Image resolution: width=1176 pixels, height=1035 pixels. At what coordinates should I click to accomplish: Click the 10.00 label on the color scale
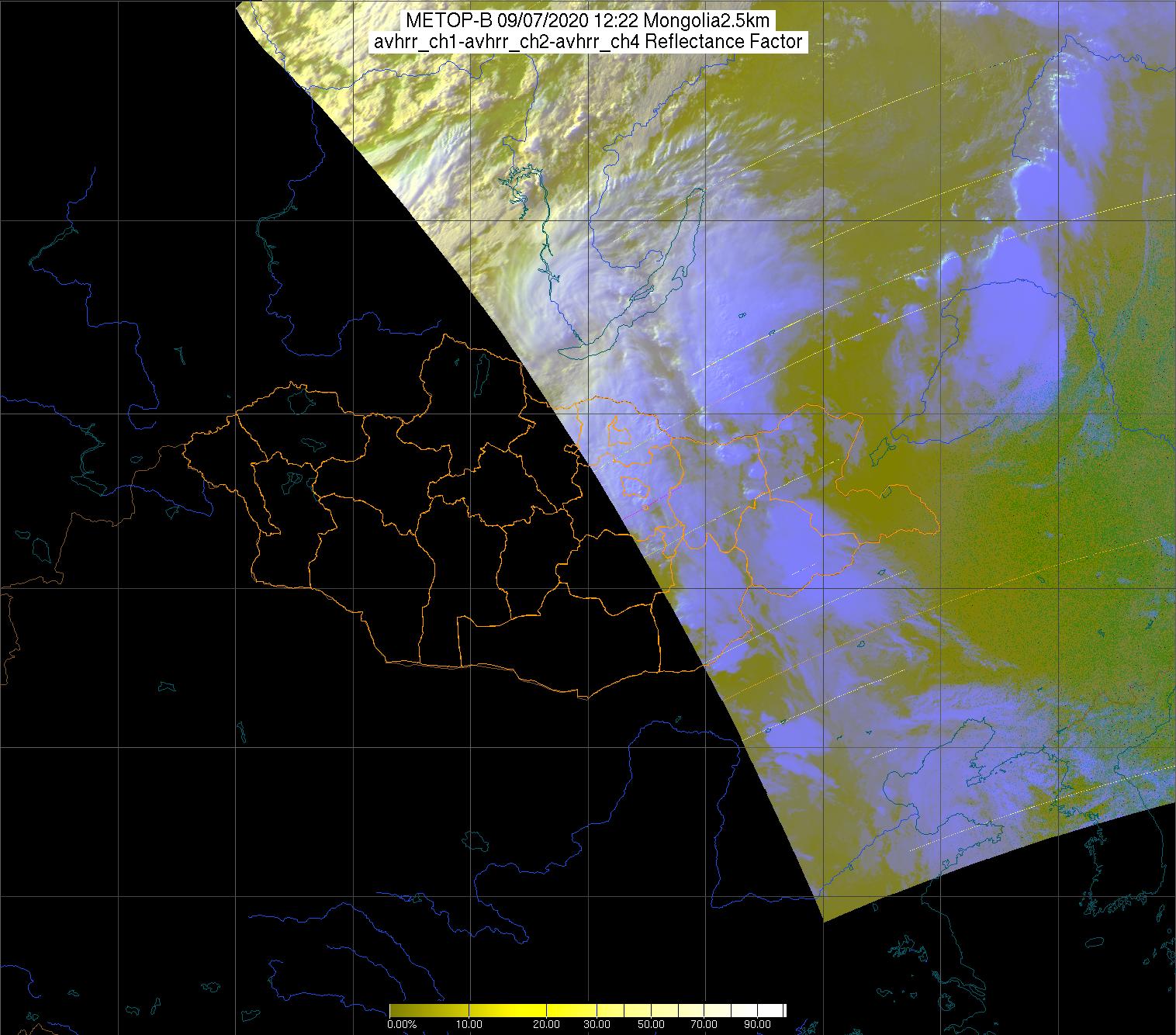coord(469,1024)
